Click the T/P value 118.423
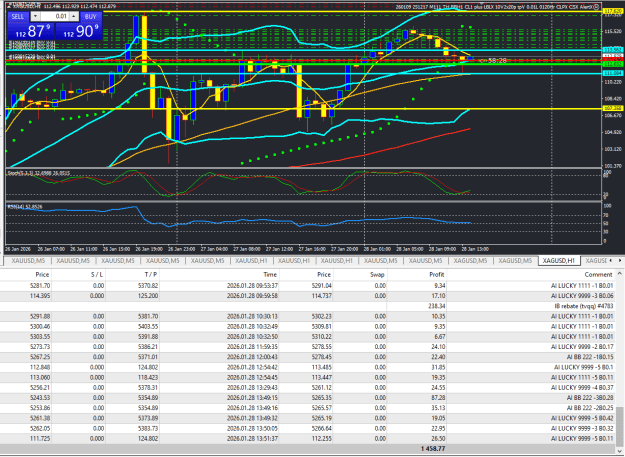This screenshot has width=625, height=457. coord(149,377)
